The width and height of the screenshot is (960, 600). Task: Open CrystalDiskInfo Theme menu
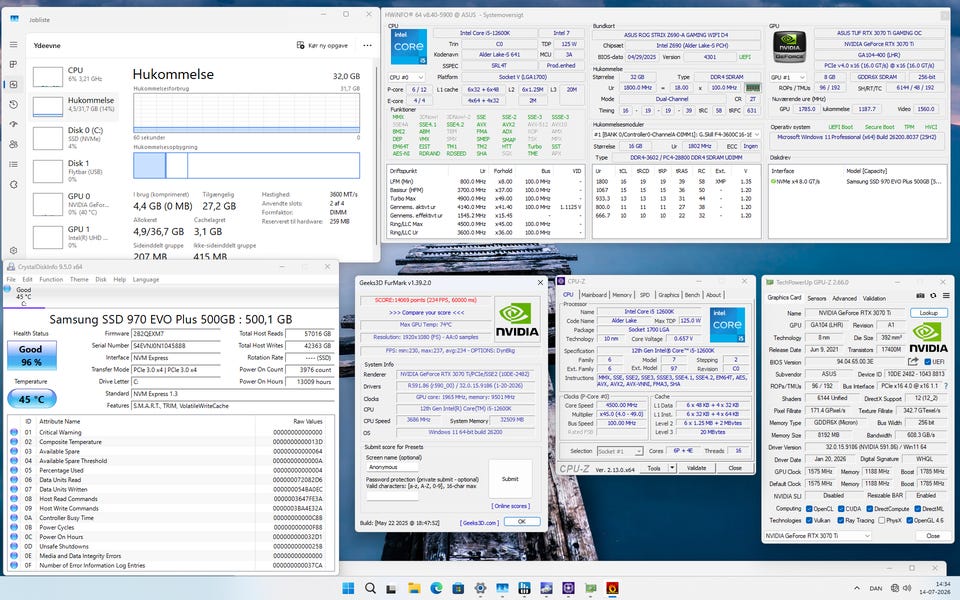click(79, 279)
